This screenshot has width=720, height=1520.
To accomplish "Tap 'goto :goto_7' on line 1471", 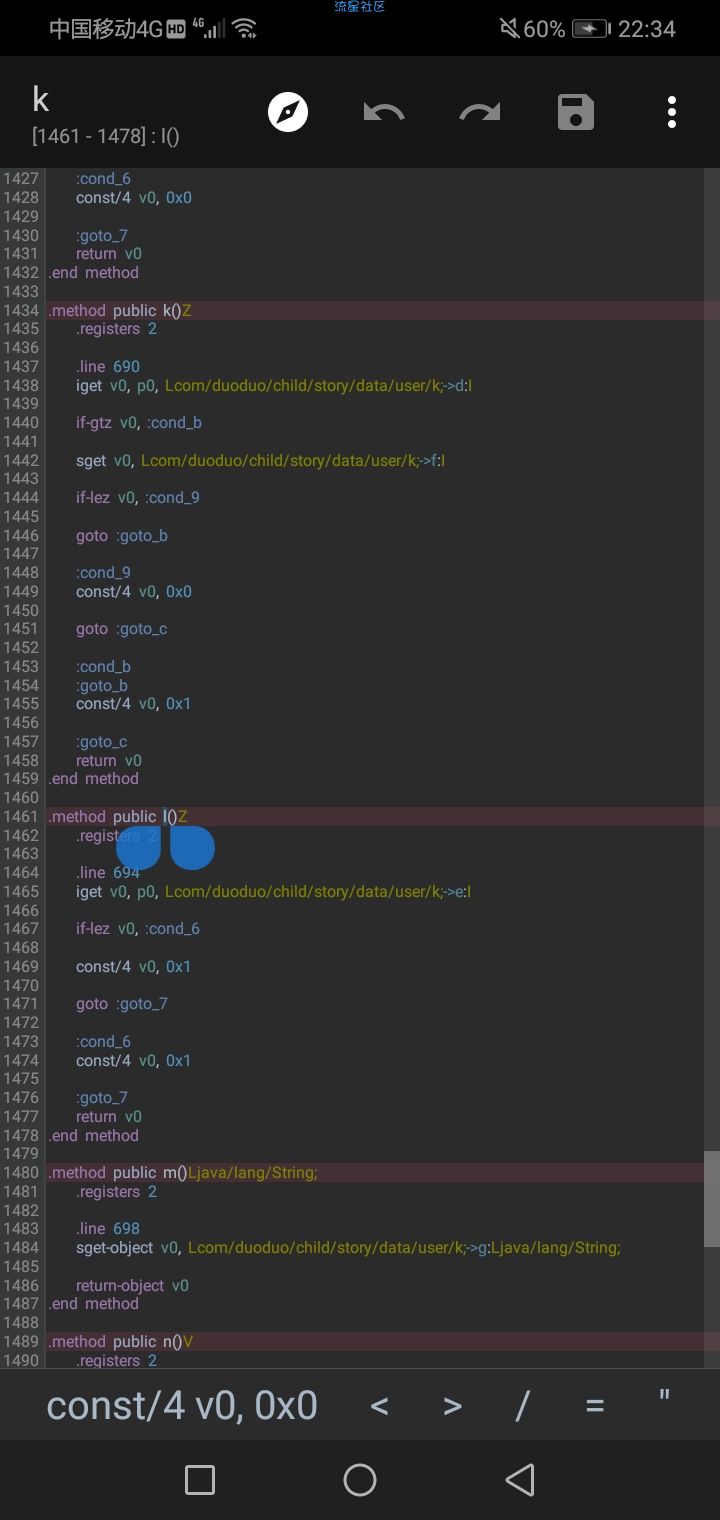I will coord(122,1004).
